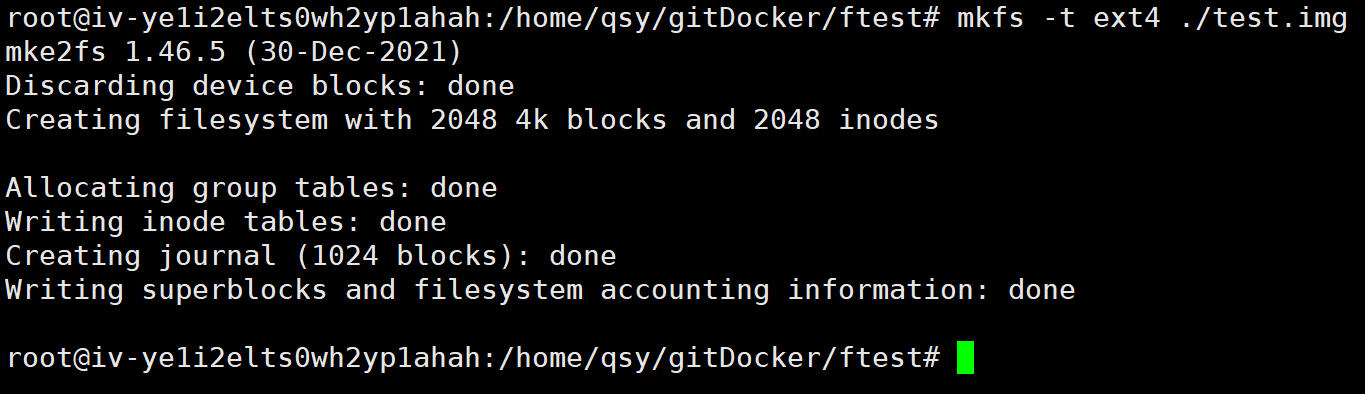Click the last prompt's root@iv hostname
1365x394 pixels.
pyautogui.click(x=242, y=358)
